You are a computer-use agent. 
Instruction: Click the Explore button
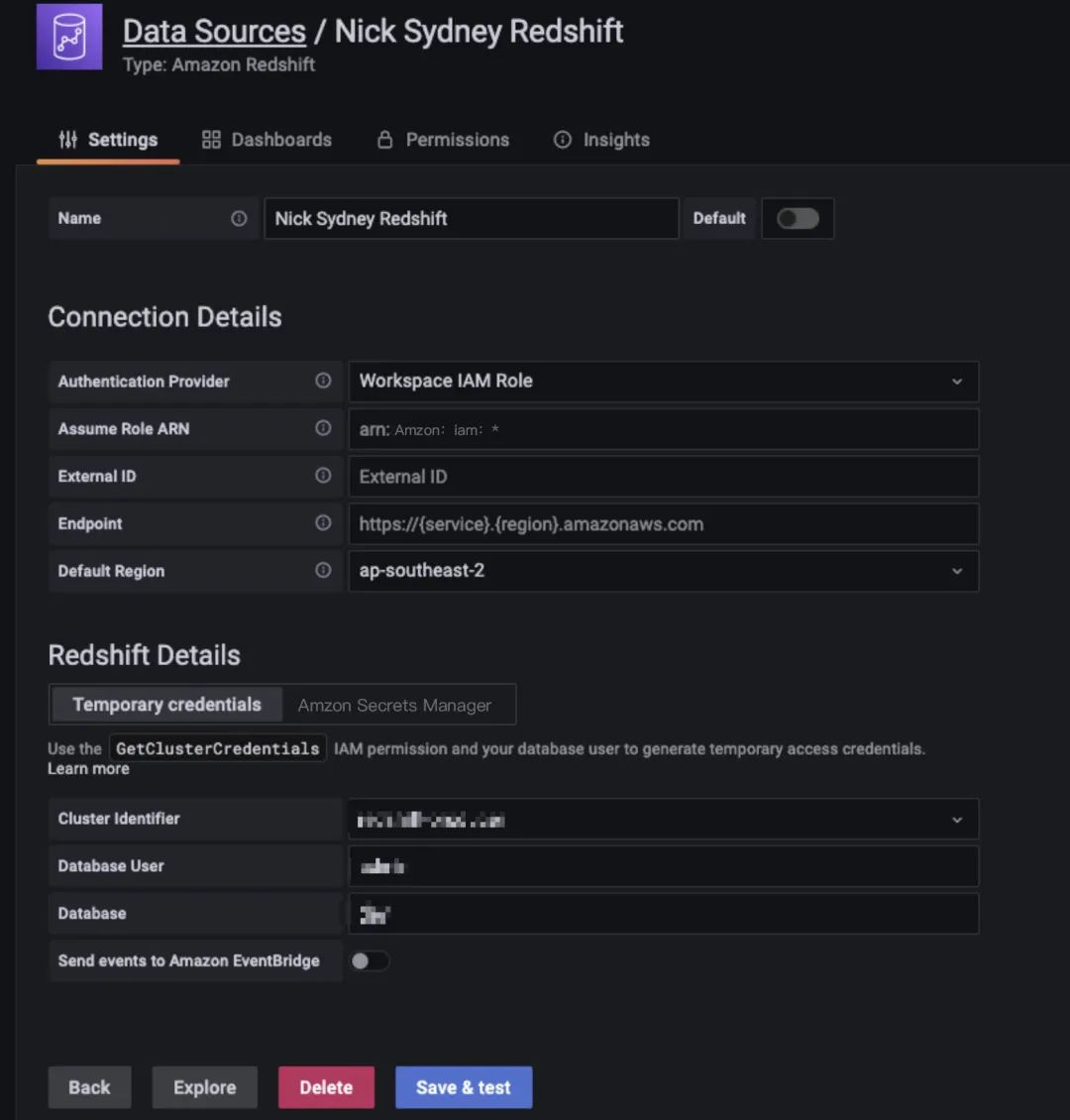[205, 1087]
